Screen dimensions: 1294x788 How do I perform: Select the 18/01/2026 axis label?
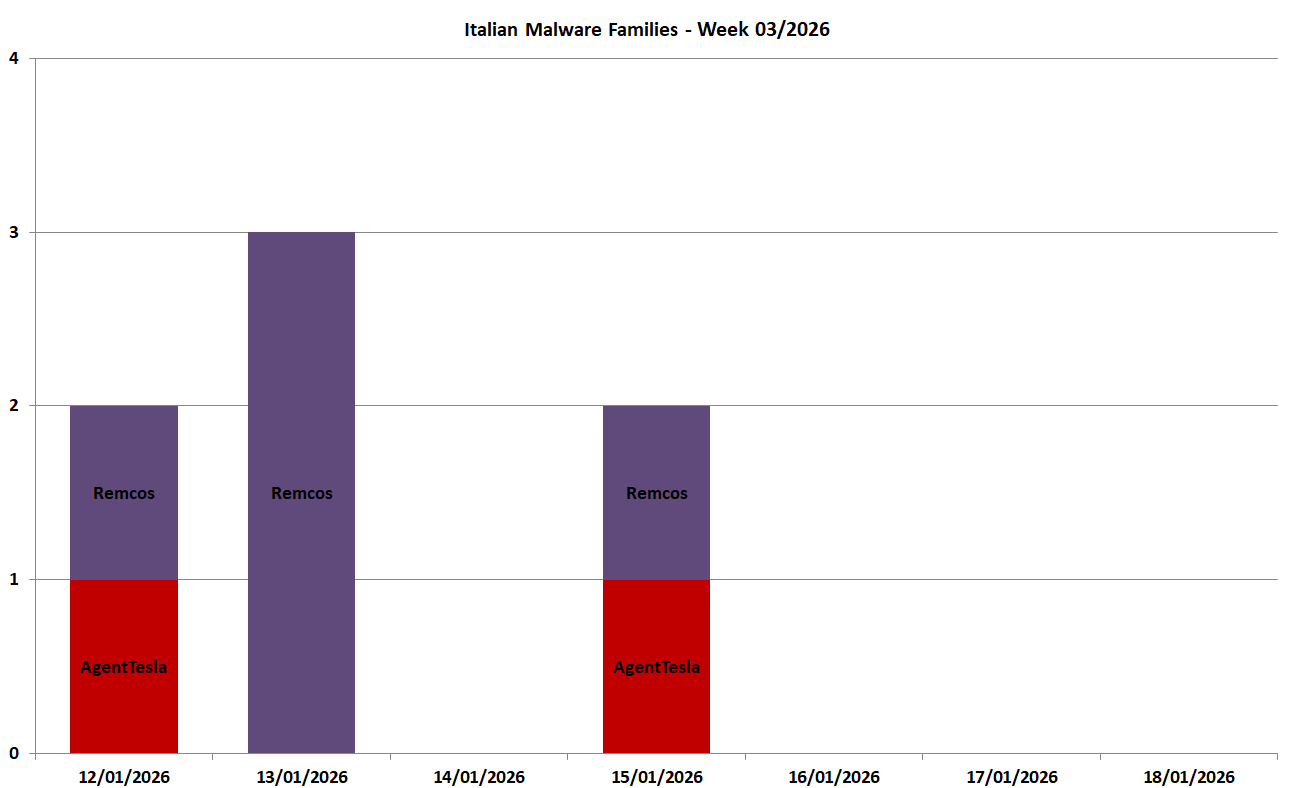tap(1189, 777)
